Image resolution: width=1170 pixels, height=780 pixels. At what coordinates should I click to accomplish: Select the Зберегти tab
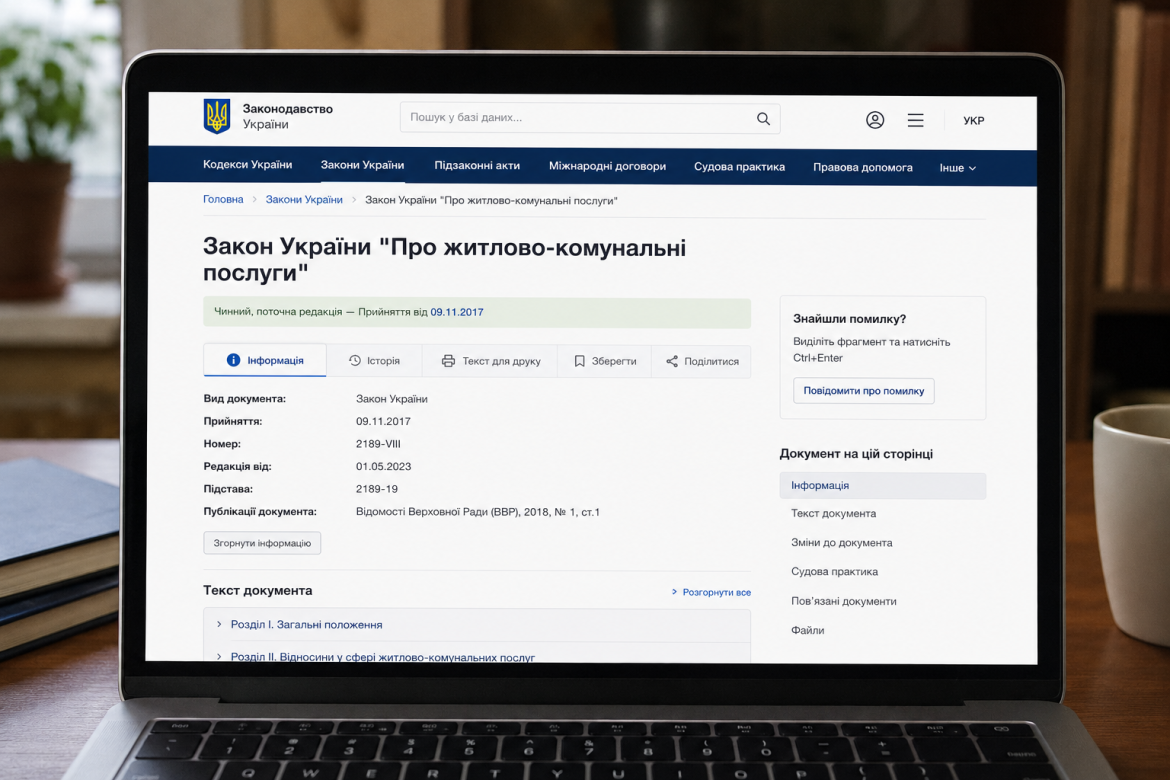(x=605, y=361)
